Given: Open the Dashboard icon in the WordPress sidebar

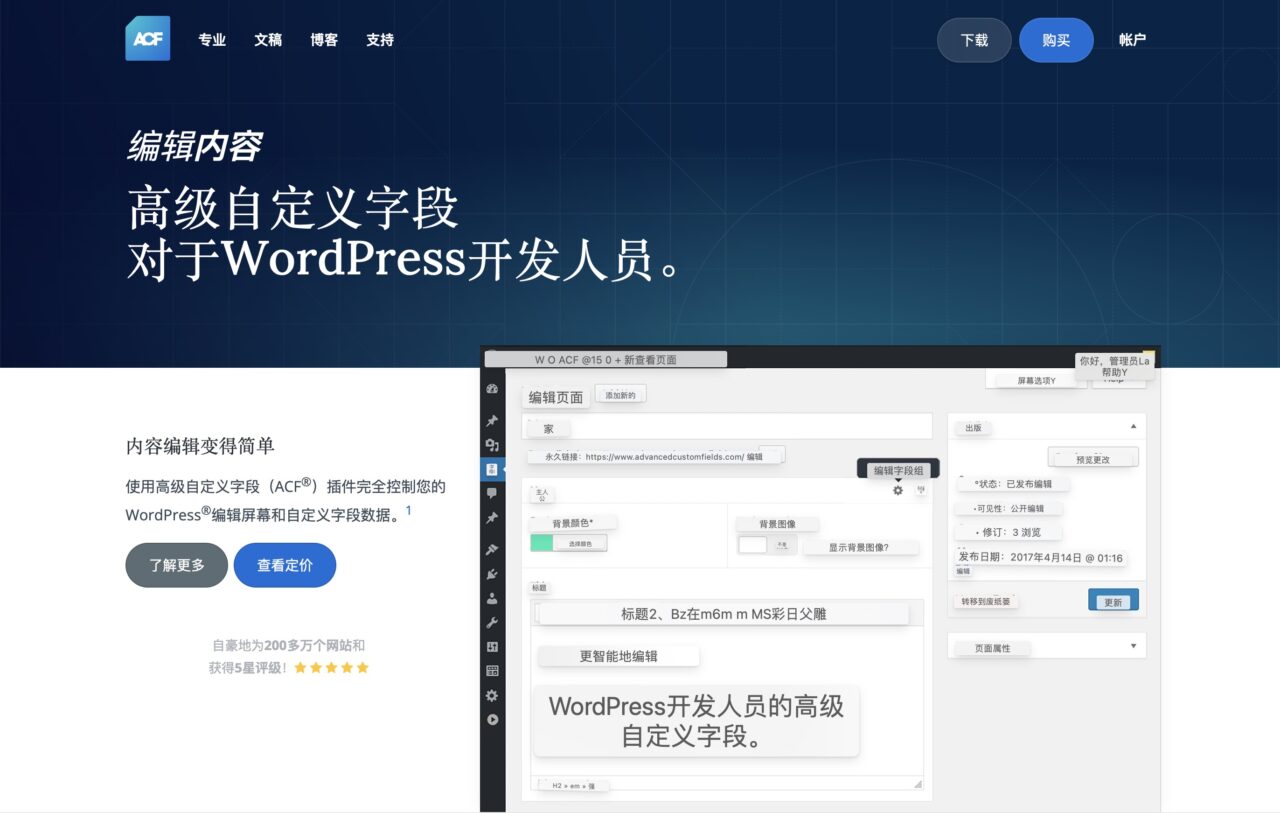Looking at the screenshot, I should (492, 389).
